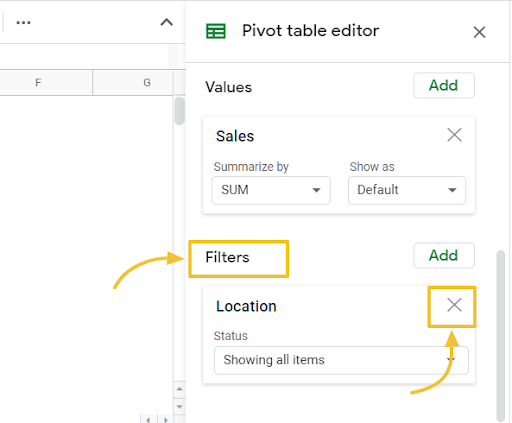Remove the Location filter
512x423 pixels.
tap(454, 305)
